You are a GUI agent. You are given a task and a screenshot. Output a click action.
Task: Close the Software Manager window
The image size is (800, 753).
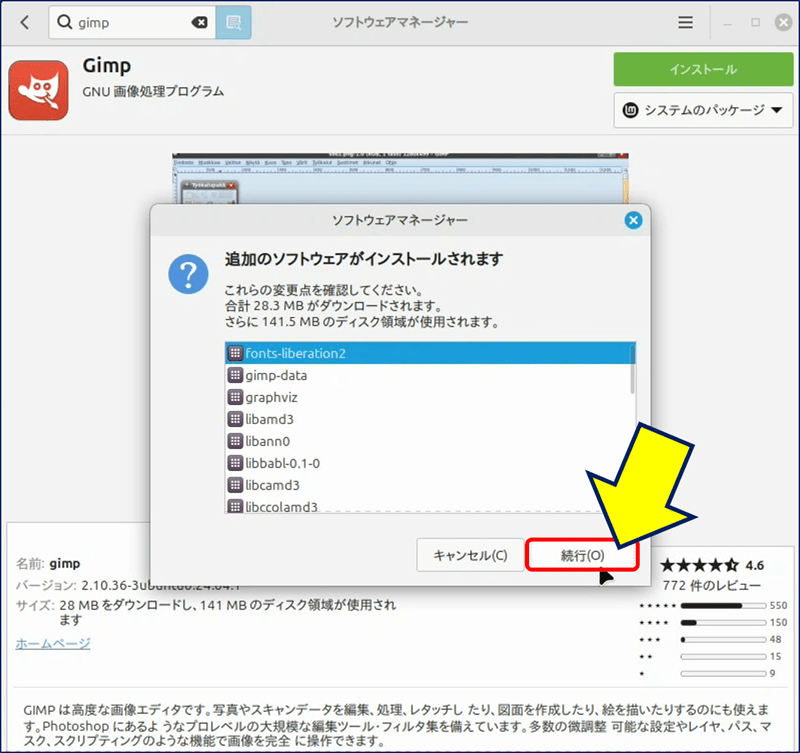[x=783, y=22]
